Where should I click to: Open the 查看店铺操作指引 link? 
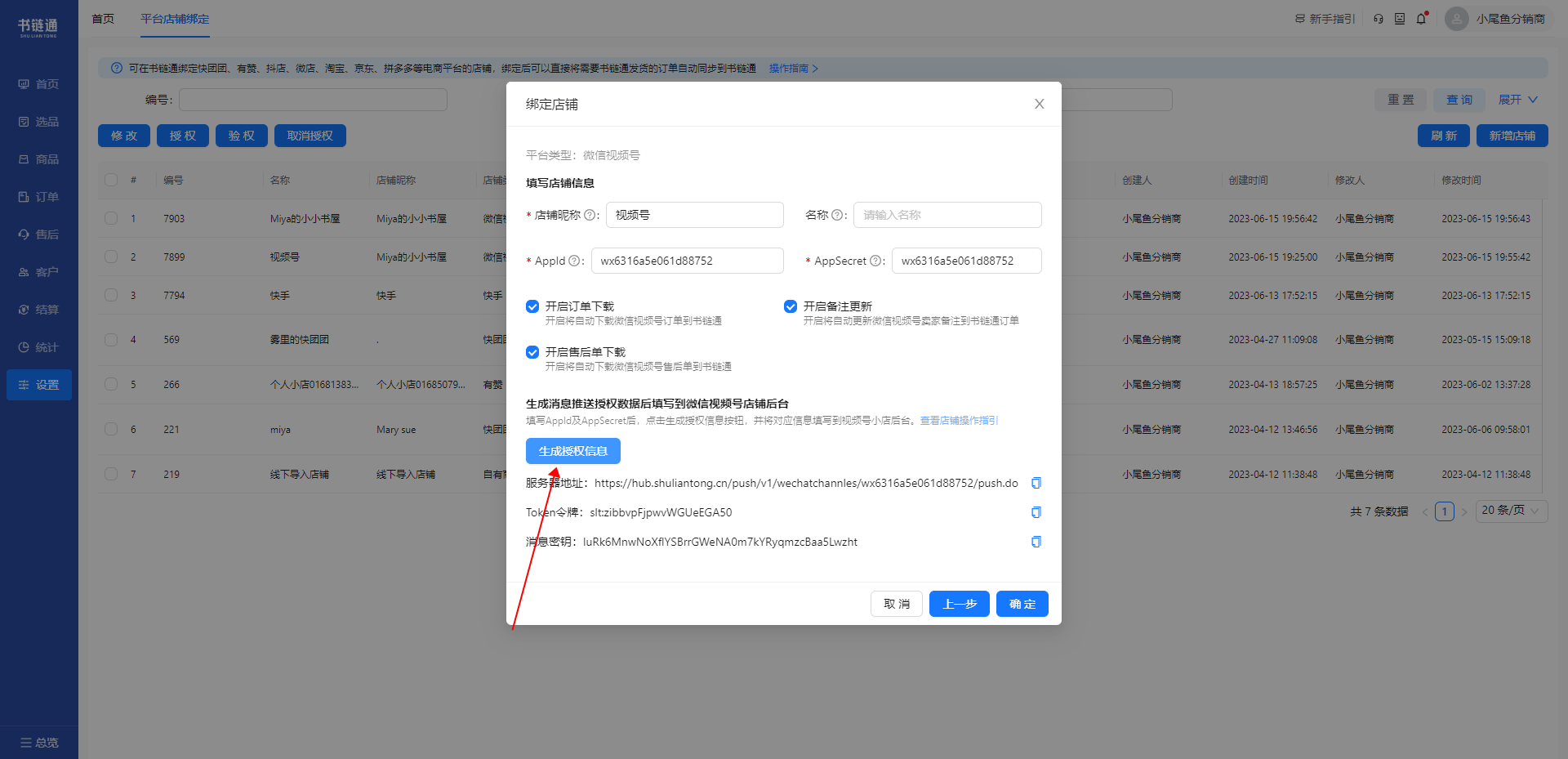click(960, 421)
